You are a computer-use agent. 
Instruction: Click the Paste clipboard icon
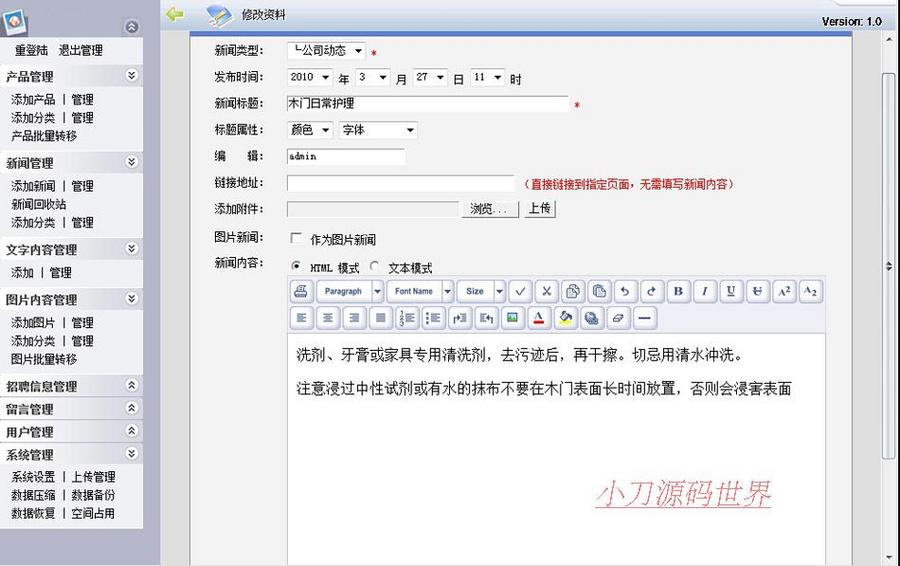coord(599,291)
